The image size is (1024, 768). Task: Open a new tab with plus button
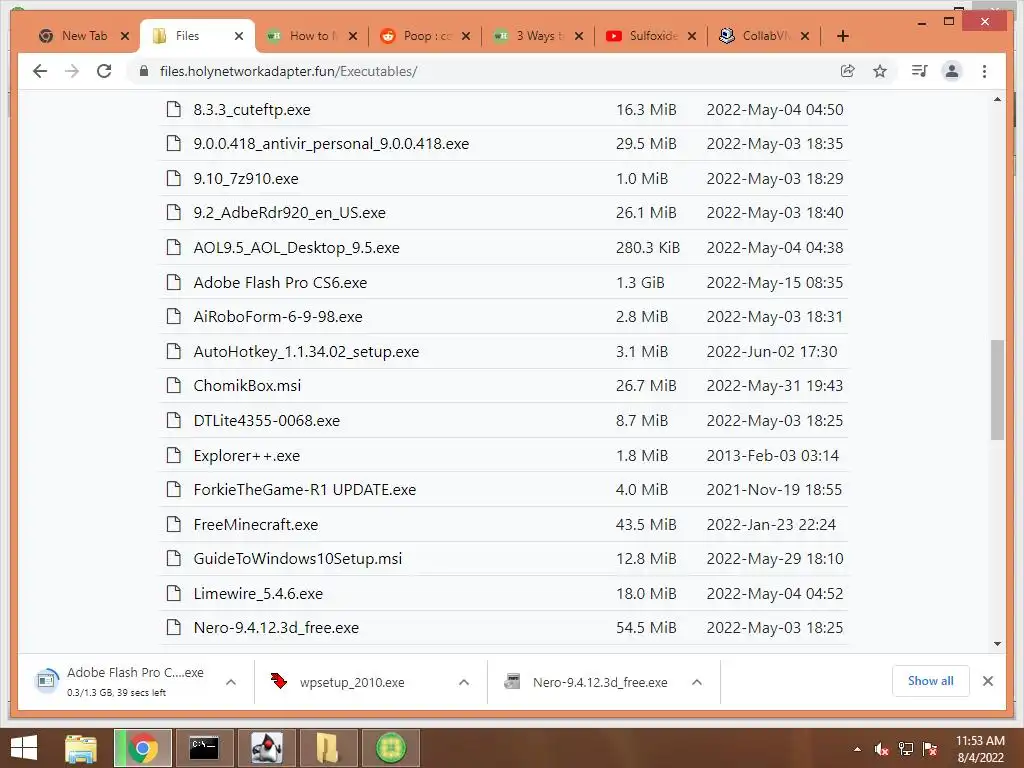pyautogui.click(x=843, y=36)
